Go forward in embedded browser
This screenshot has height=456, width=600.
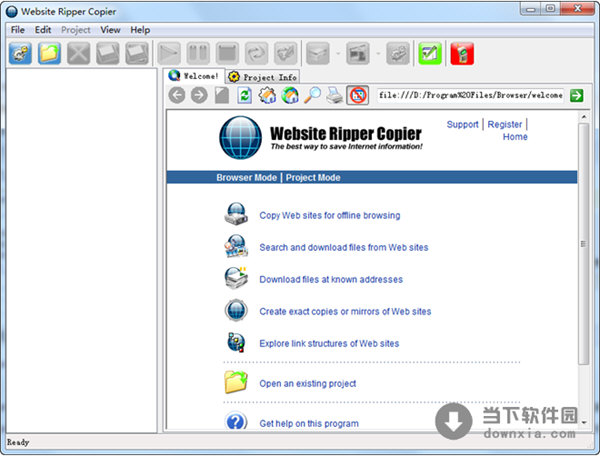click(199, 95)
